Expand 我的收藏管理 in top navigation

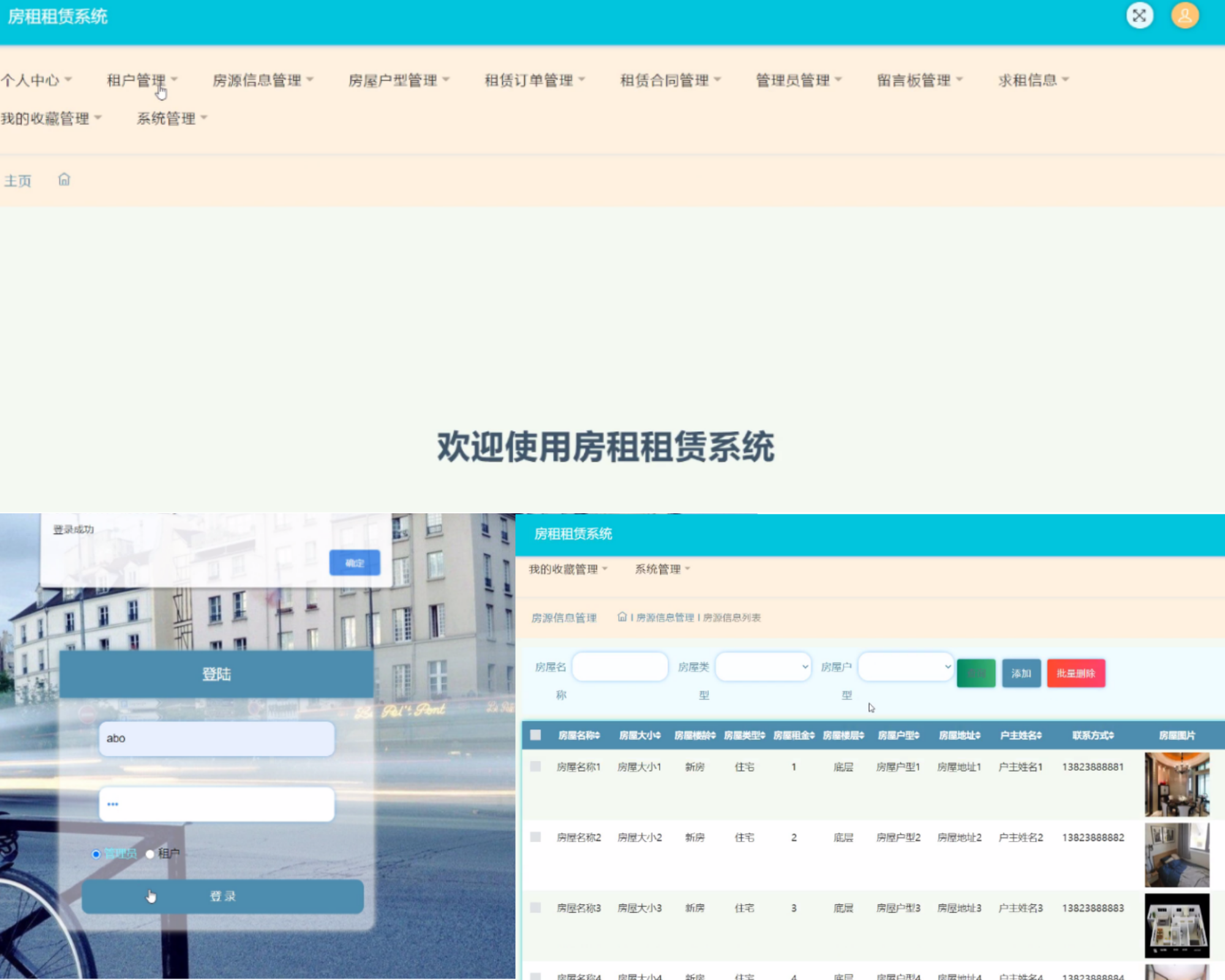tap(51, 118)
